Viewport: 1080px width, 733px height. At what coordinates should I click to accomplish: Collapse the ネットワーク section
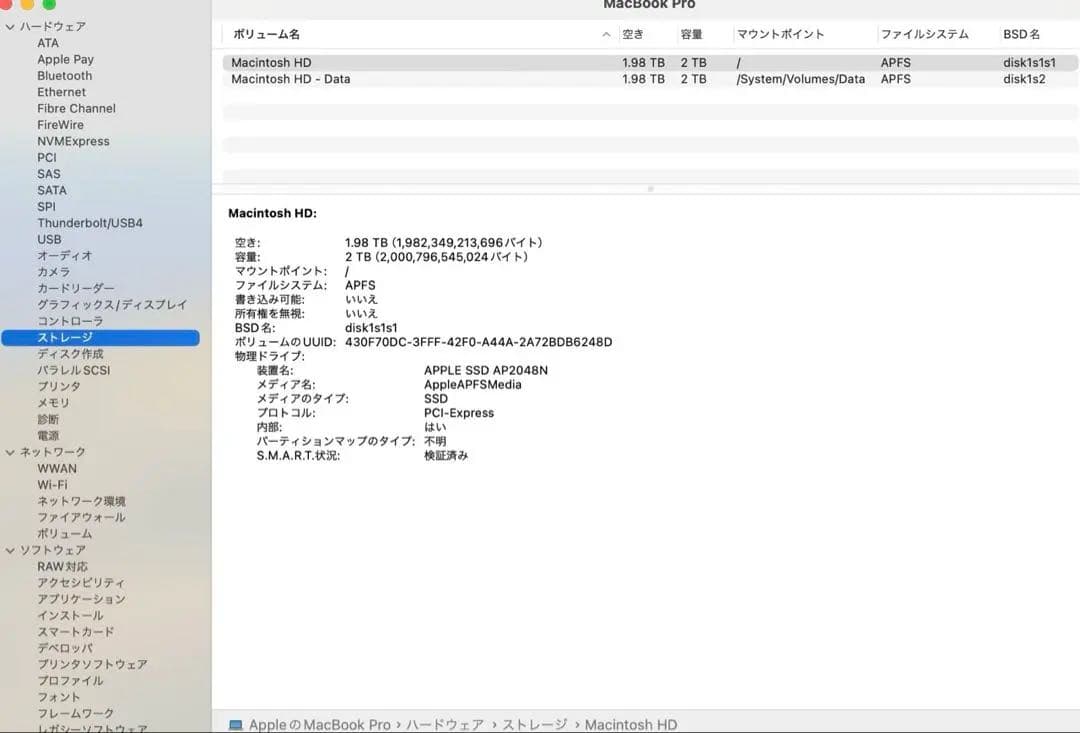(x=9, y=451)
